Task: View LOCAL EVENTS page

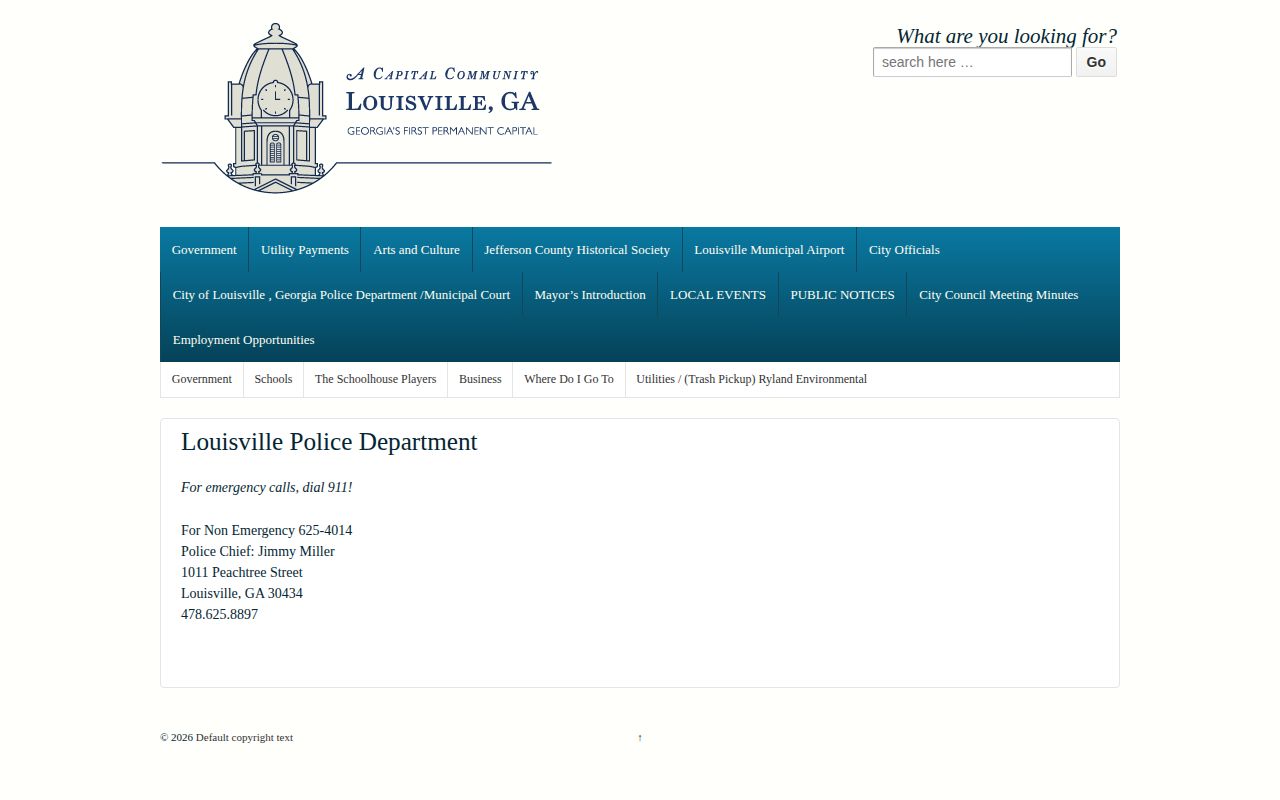Action: point(718,295)
